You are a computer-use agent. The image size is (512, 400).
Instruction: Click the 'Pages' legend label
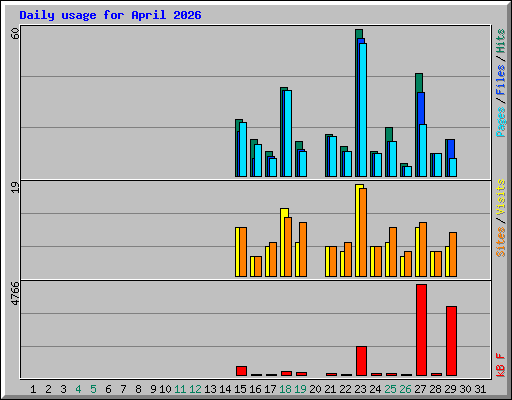[x=501, y=122]
